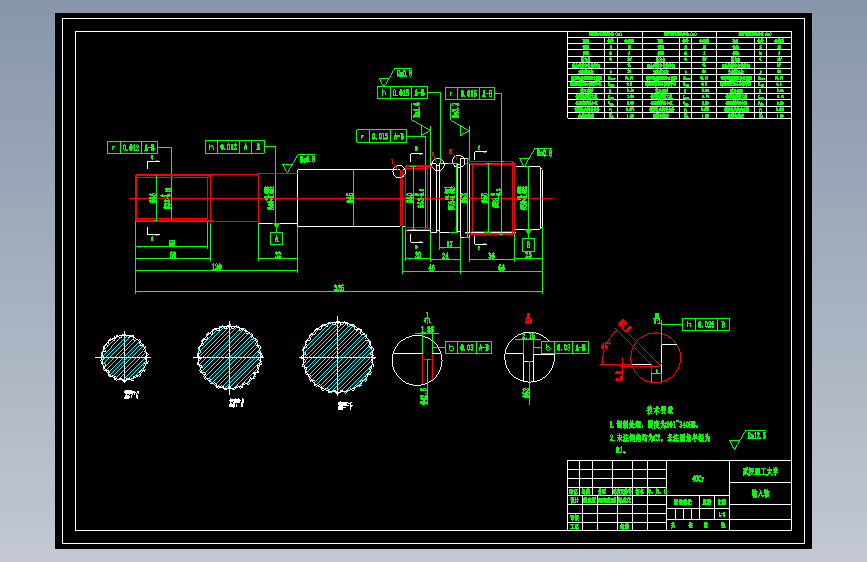The image size is (867, 562).
Task: Click 武汉理工大学 in title block
Action: [760, 472]
